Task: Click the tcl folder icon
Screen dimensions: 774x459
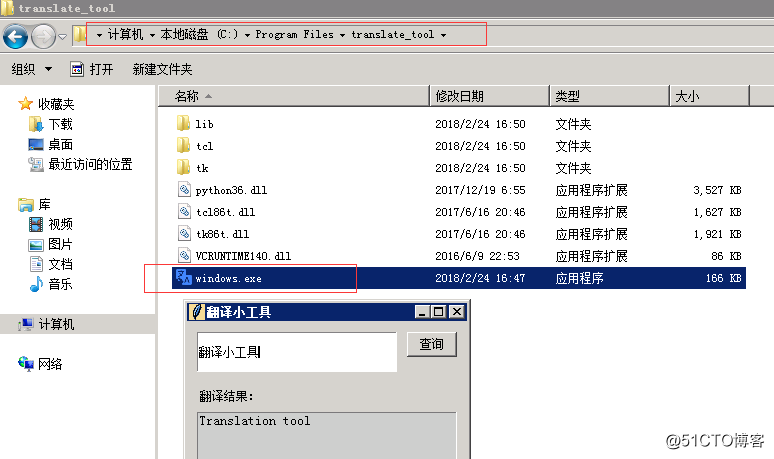Action: tap(183, 145)
